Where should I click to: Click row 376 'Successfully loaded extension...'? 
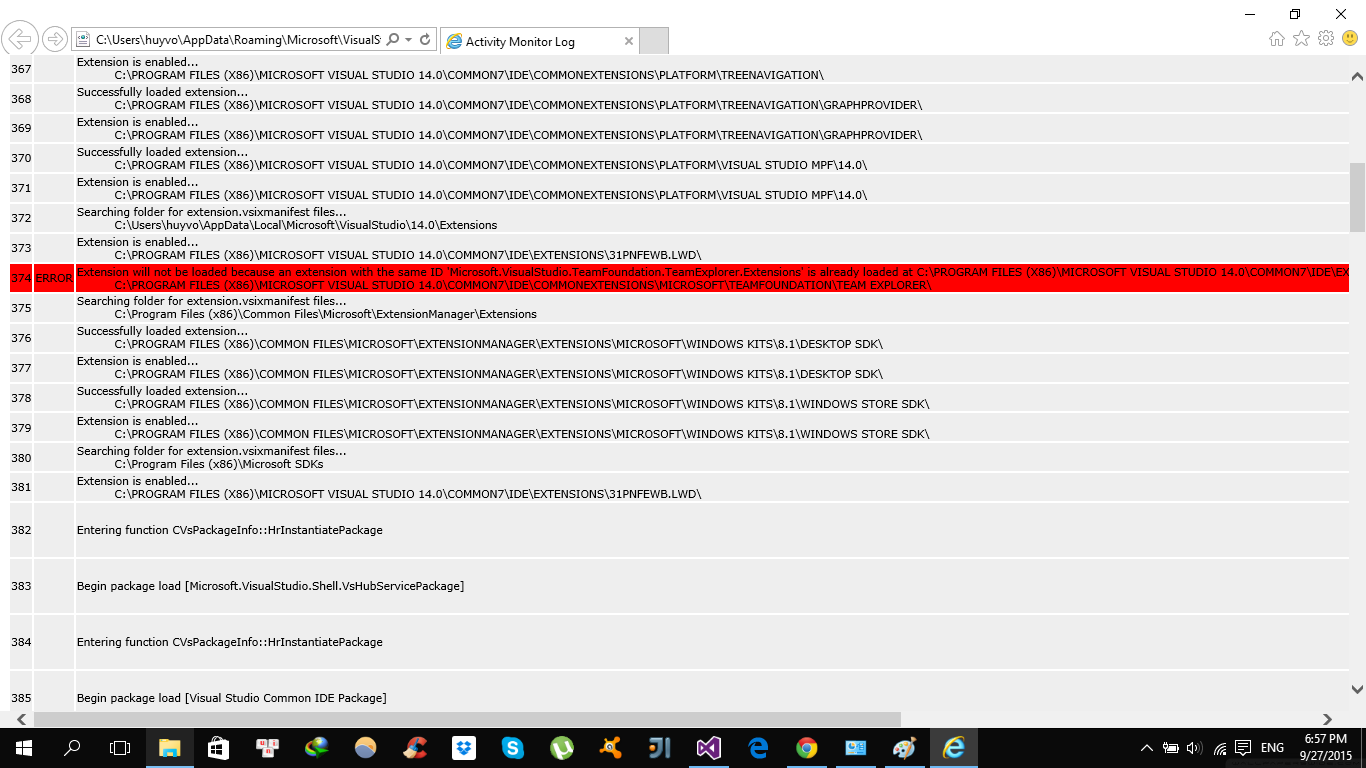pyautogui.click(x=162, y=331)
